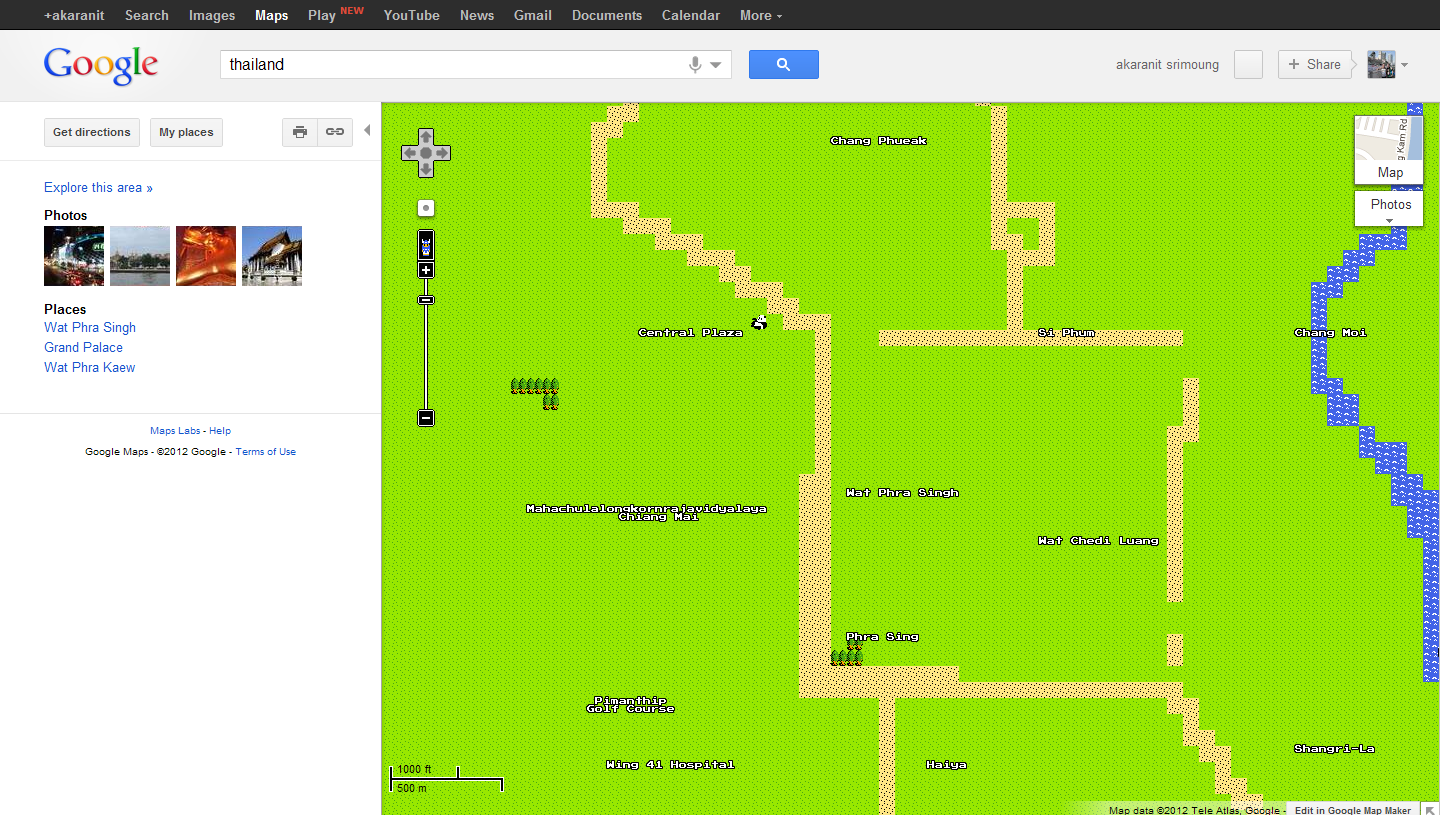
Task: Open YouTube in top bar
Action: click(412, 15)
